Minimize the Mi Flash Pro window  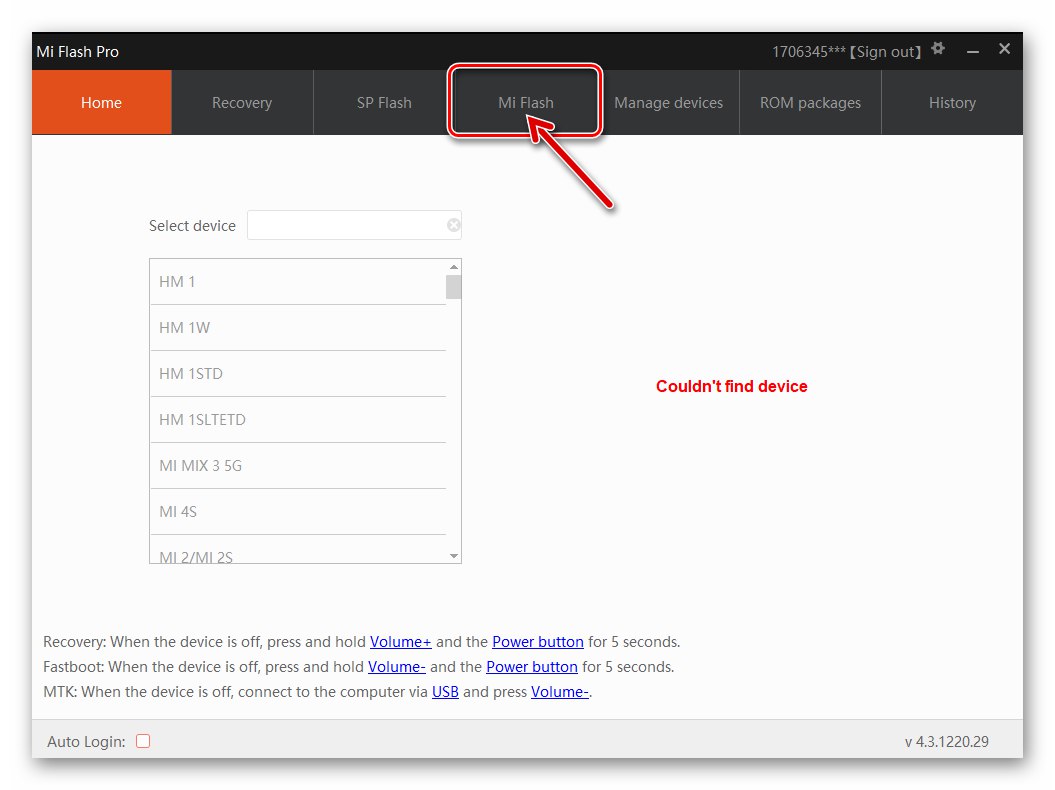pos(972,51)
